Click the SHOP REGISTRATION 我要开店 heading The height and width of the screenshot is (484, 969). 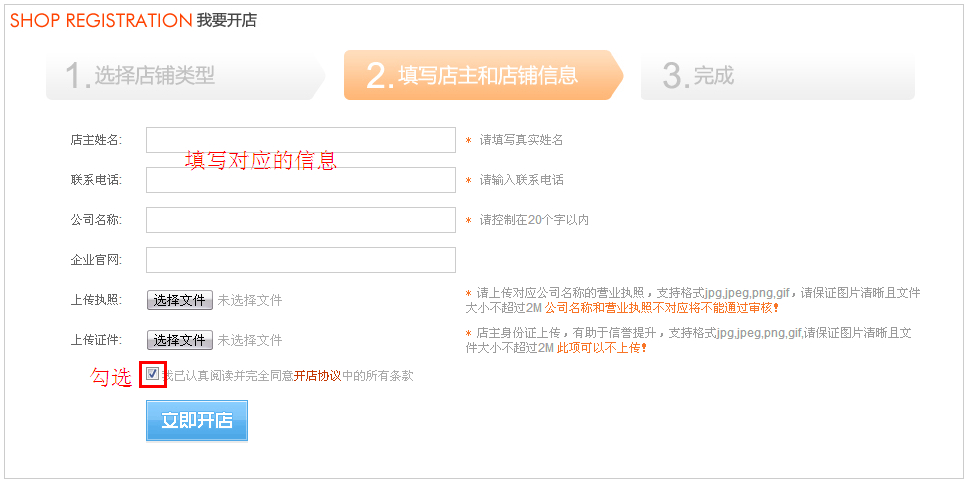(x=133, y=20)
